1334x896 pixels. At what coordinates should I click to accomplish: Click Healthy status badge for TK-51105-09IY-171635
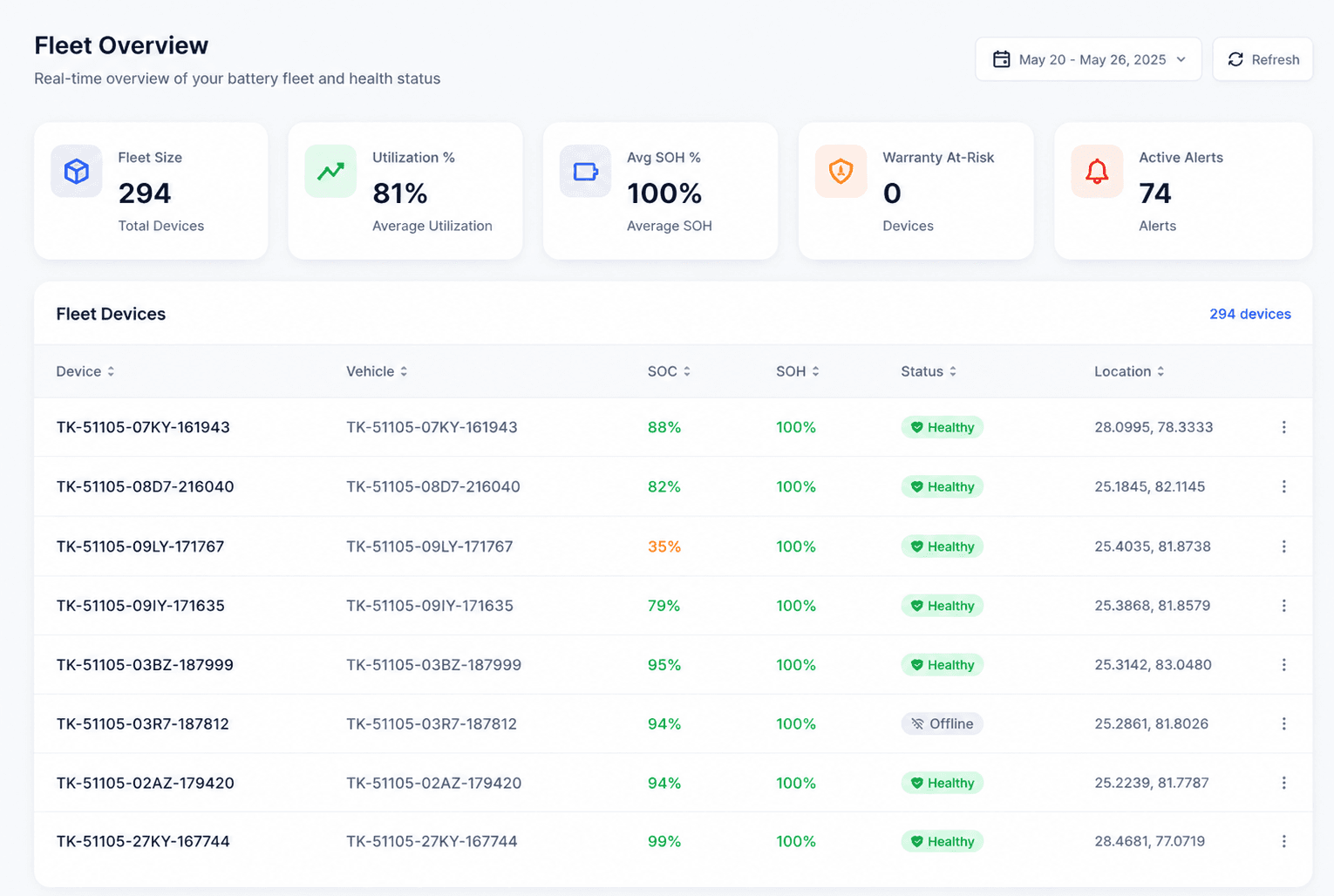pos(942,606)
